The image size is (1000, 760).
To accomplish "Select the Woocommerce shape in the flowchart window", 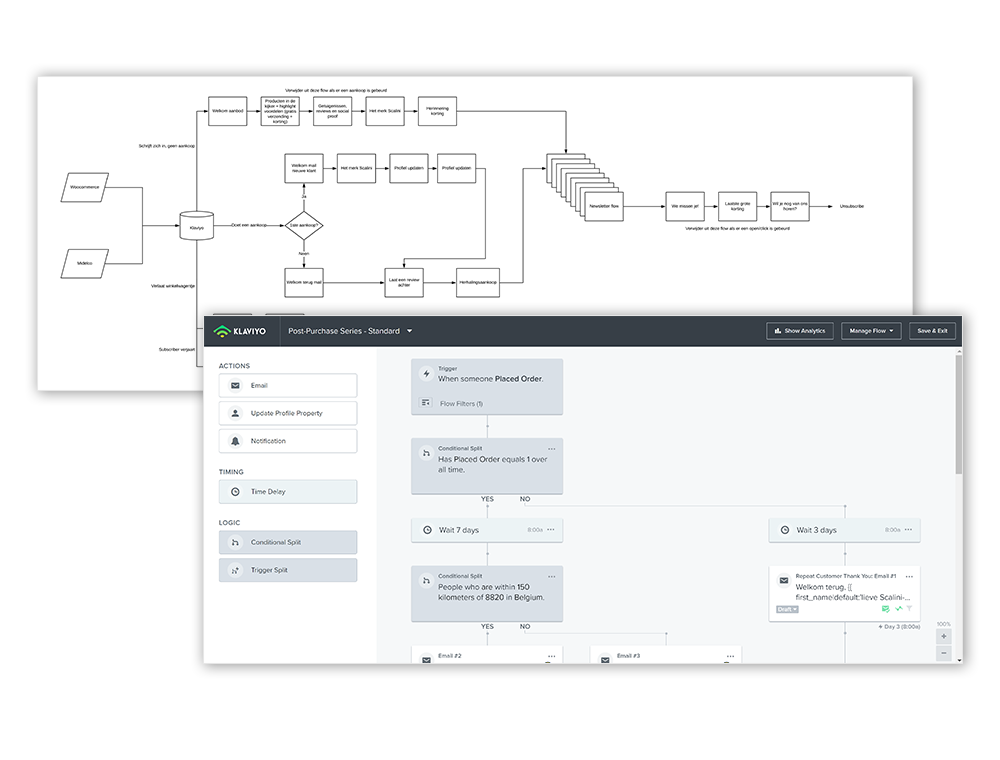I will point(85,187).
